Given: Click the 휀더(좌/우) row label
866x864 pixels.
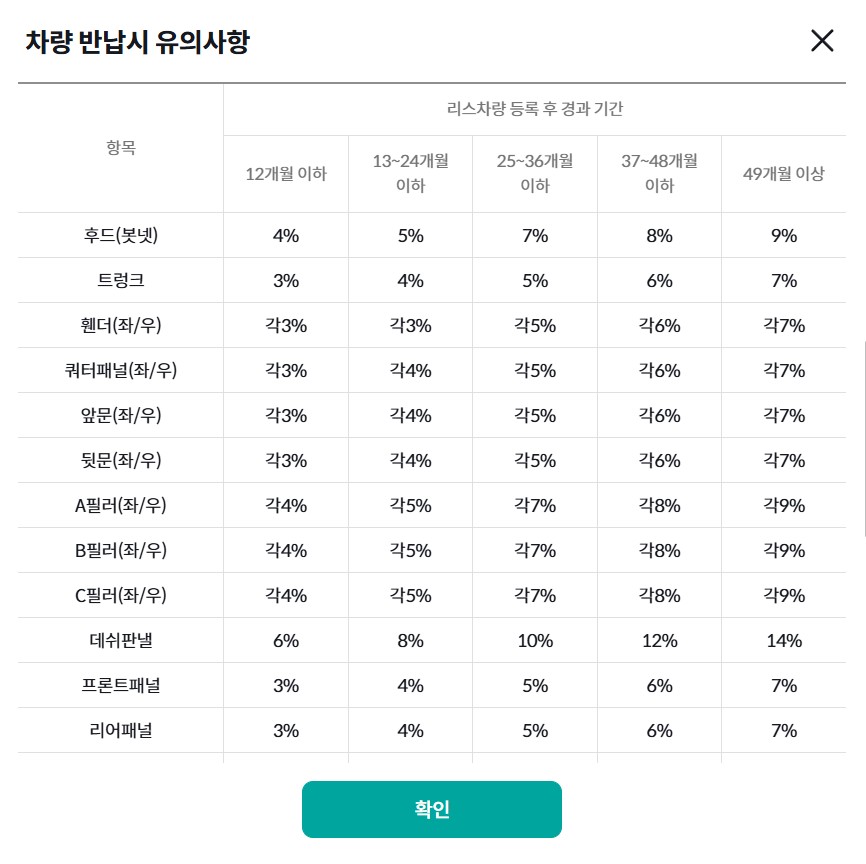Looking at the screenshot, I should [x=121, y=326].
